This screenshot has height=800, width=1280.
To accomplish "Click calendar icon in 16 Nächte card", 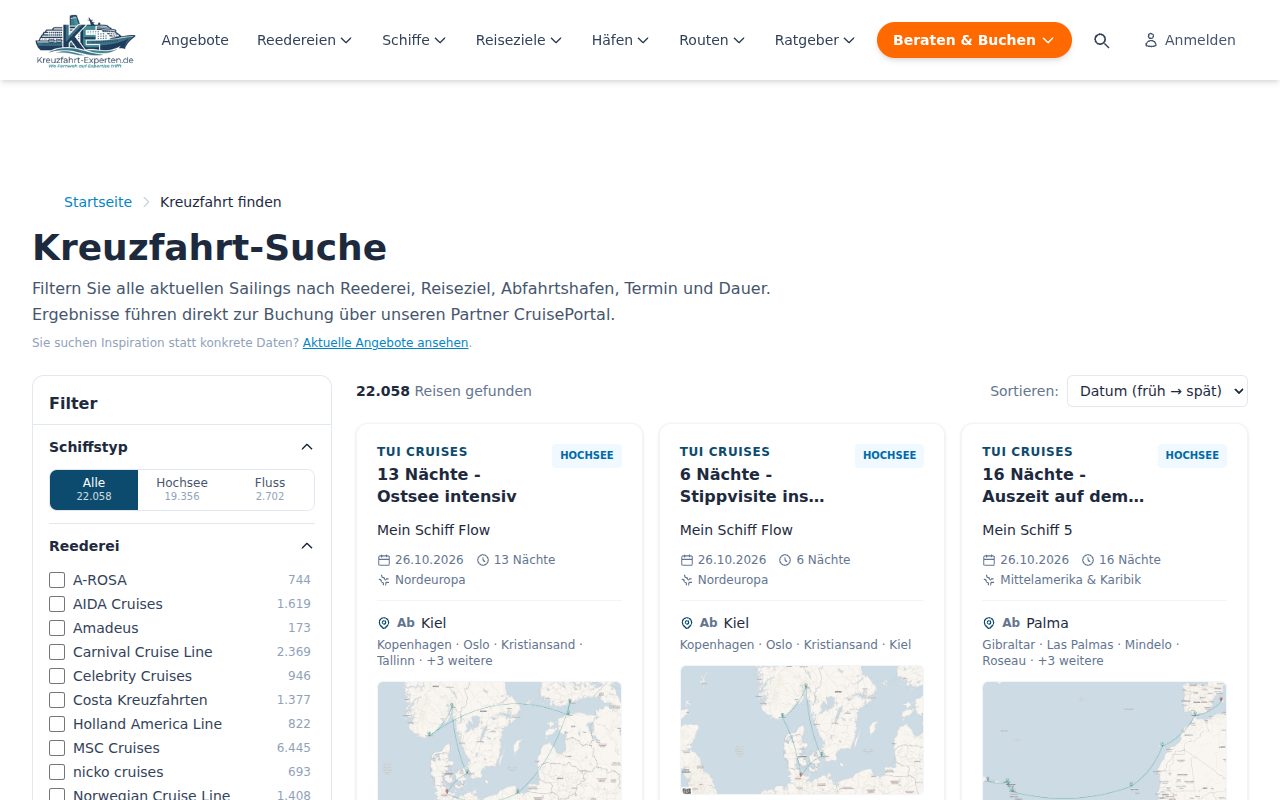I will click(x=989, y=560).
